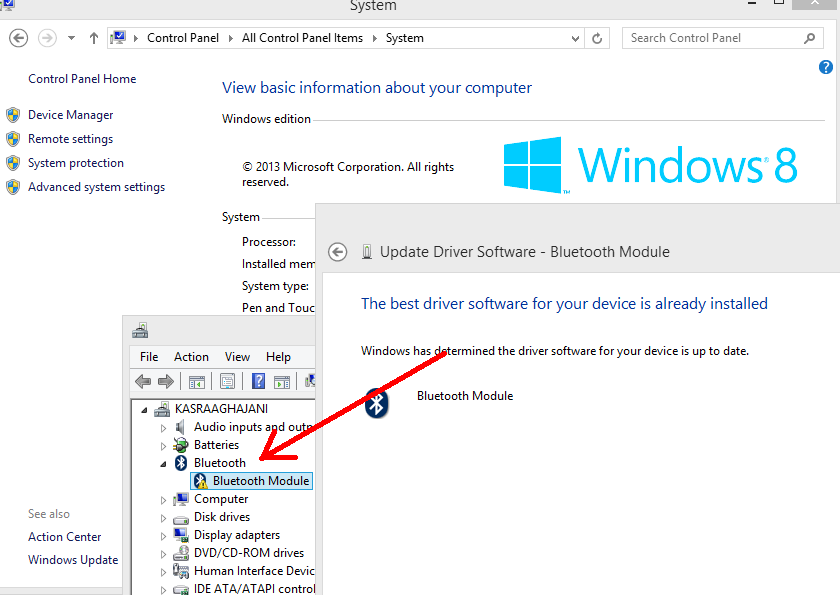
Task: Open the View menu in Device Manager
Action: click(x=237, y=357)
